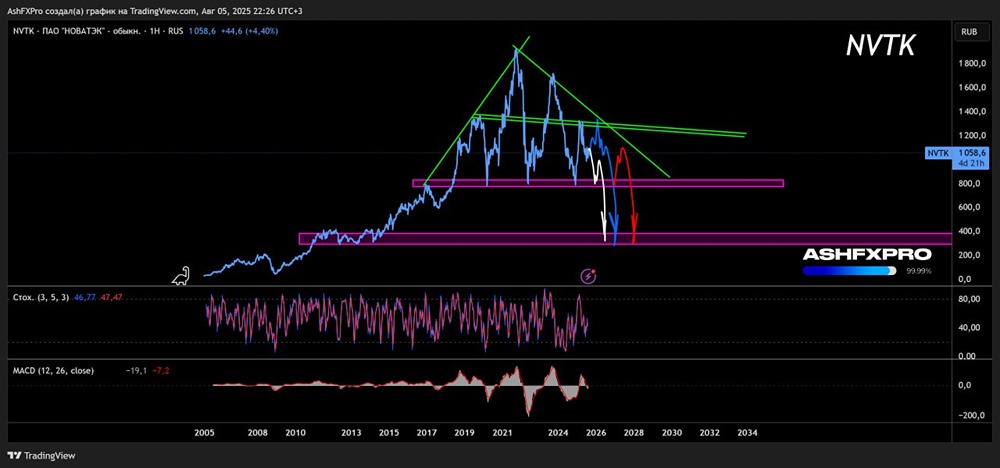
Task: Click the purple lightning bolt event icon
Action: 589,276
